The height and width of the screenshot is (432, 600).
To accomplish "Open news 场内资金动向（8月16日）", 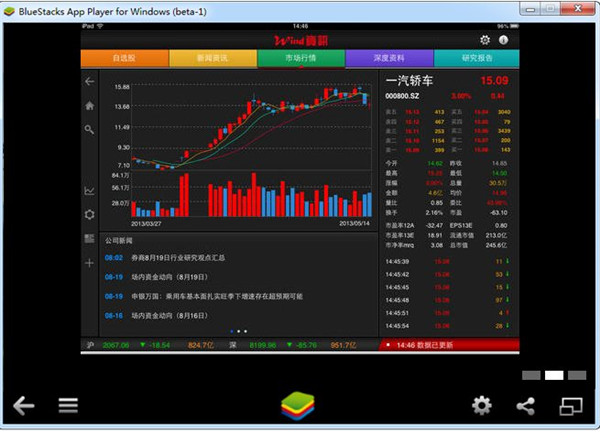I will [x=170, y=316].
